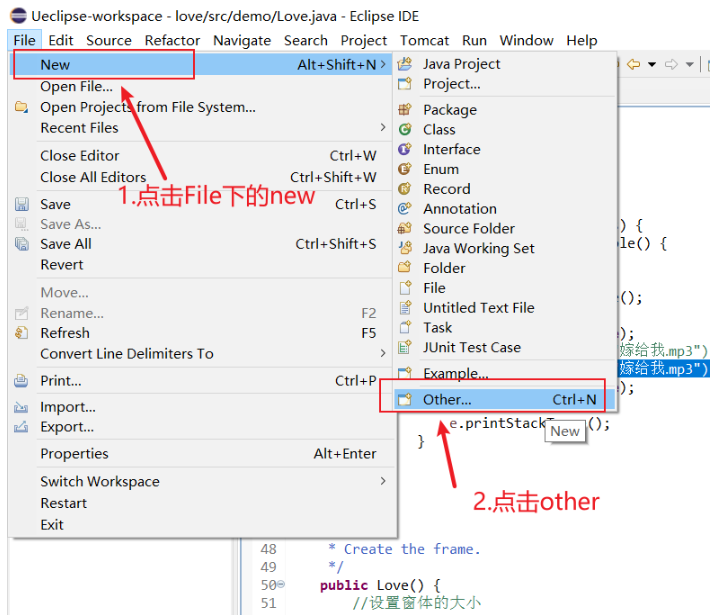Open the Navigate menu
Screen dimensions: 719x615
click(x=242, y=40)
